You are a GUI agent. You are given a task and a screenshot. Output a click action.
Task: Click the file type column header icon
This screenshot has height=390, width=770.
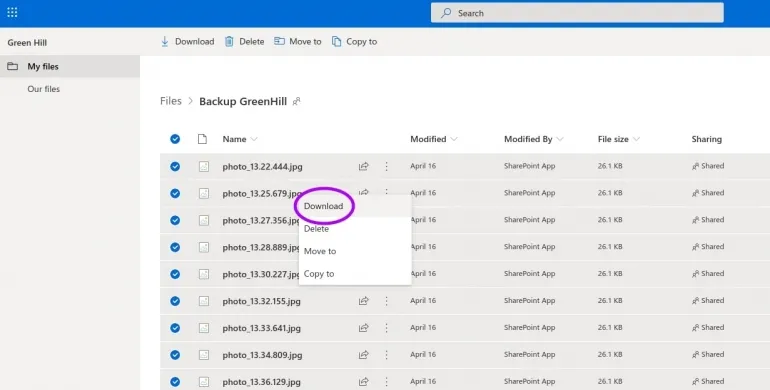point(202,139)
